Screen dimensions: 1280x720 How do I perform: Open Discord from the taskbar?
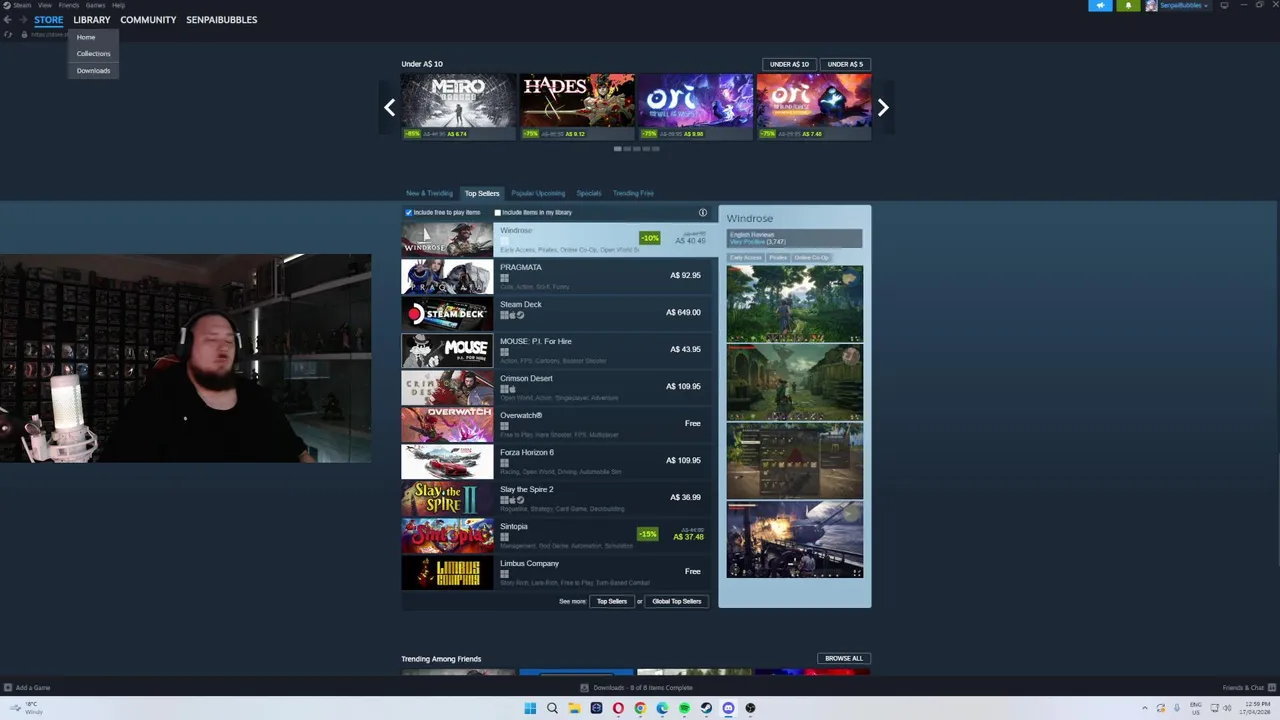(x=728, y=708)
